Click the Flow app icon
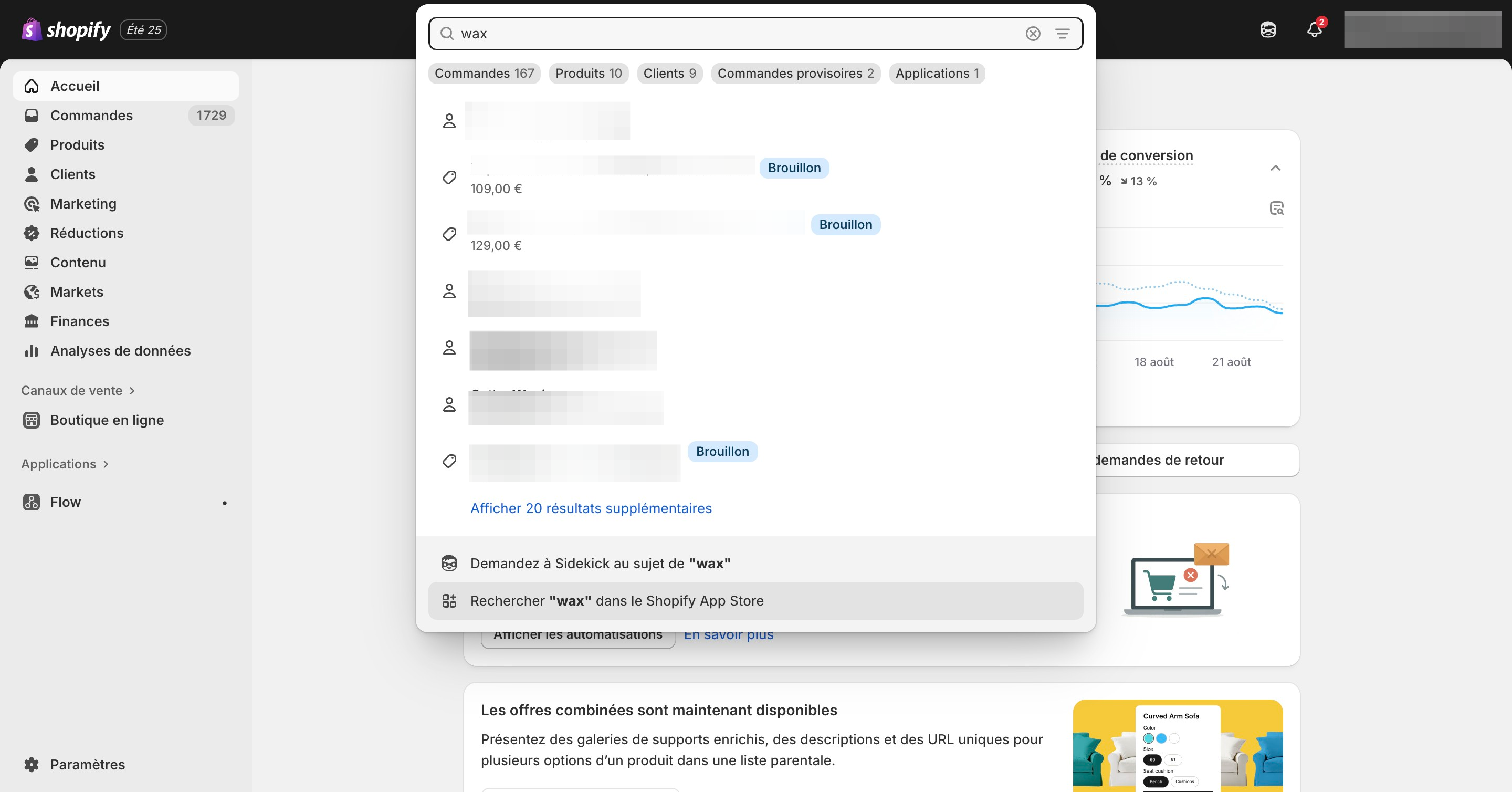Viewport: 1512px width, 792px height. (x=31, y=502)
